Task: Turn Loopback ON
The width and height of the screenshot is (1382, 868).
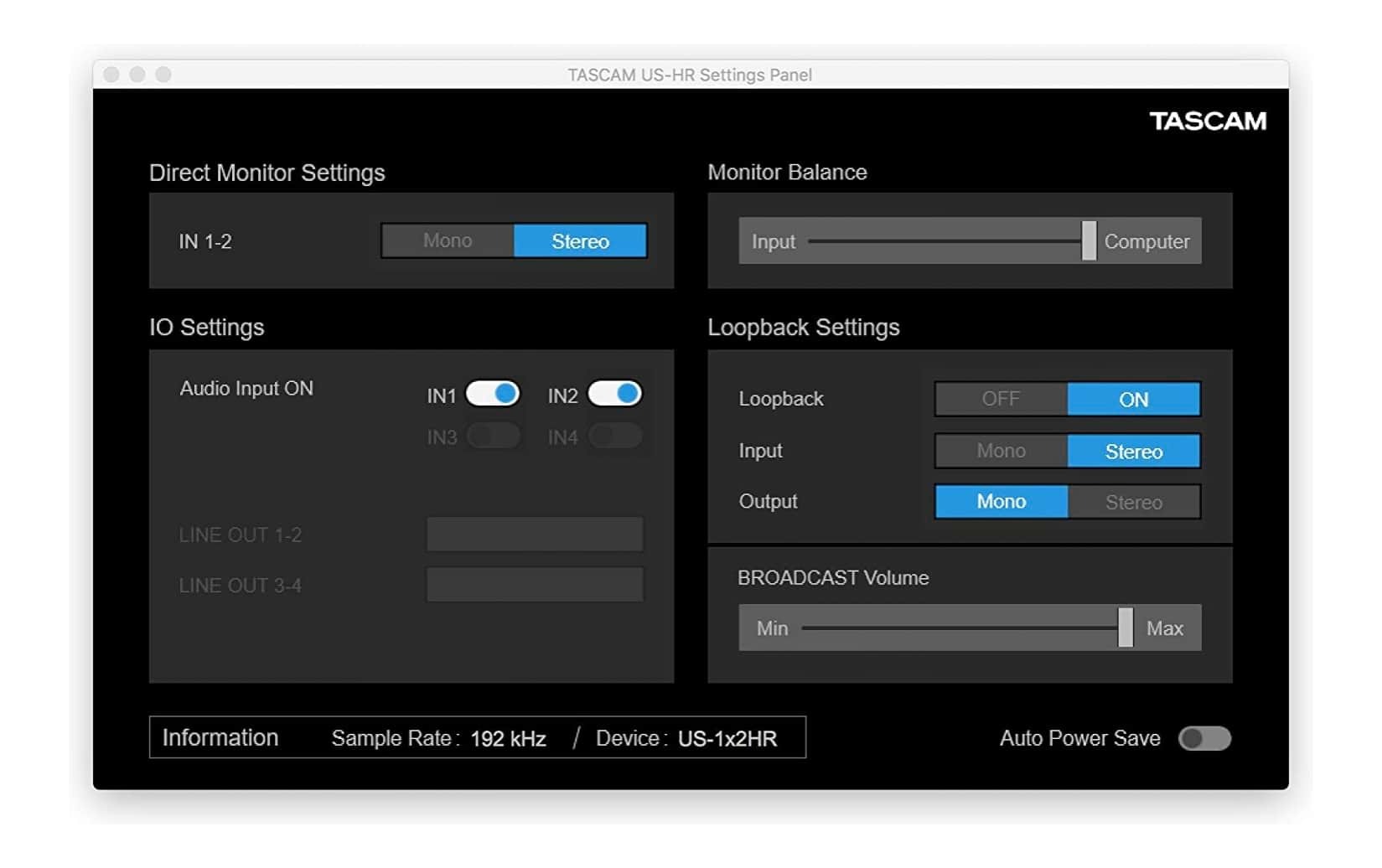Action: coord(1133,400)
